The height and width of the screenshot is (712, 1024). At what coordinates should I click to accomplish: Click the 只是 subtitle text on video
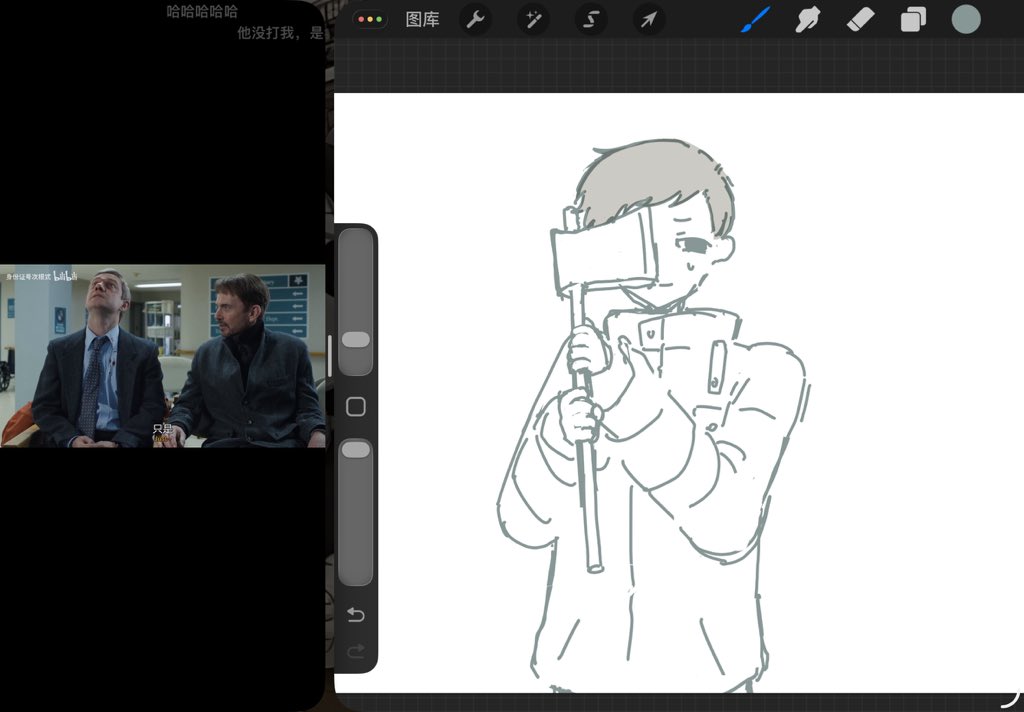163,429
